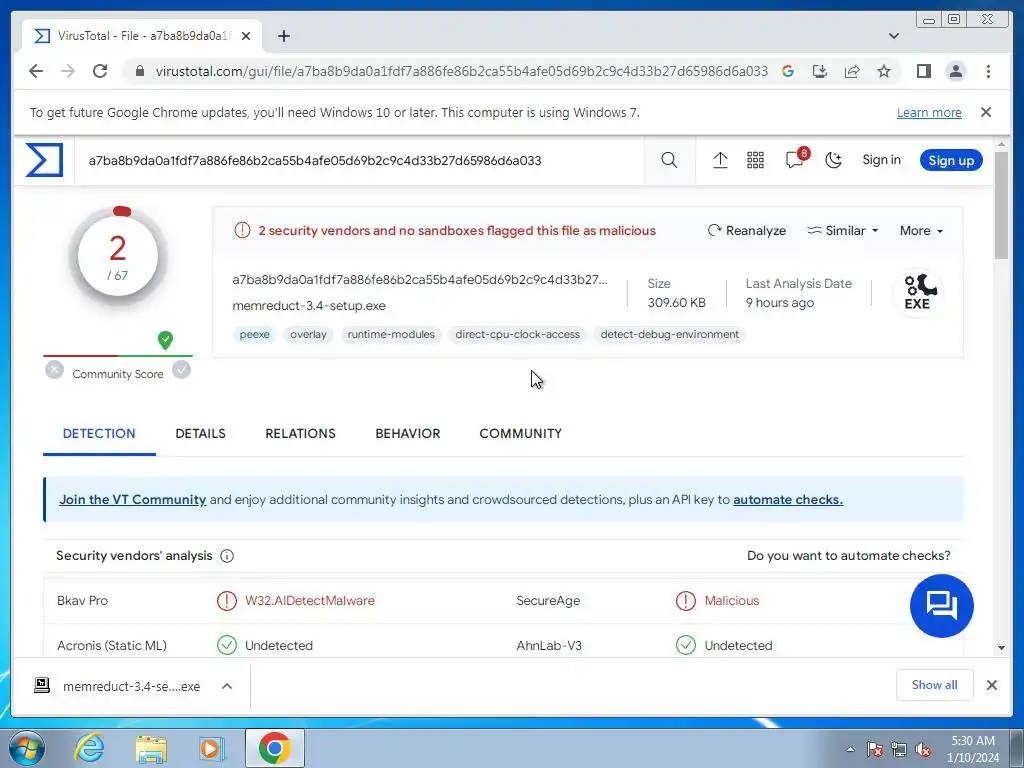The image size is (1024, 768).
Task: Click the Sign up button
Action: tap(951, 160)
